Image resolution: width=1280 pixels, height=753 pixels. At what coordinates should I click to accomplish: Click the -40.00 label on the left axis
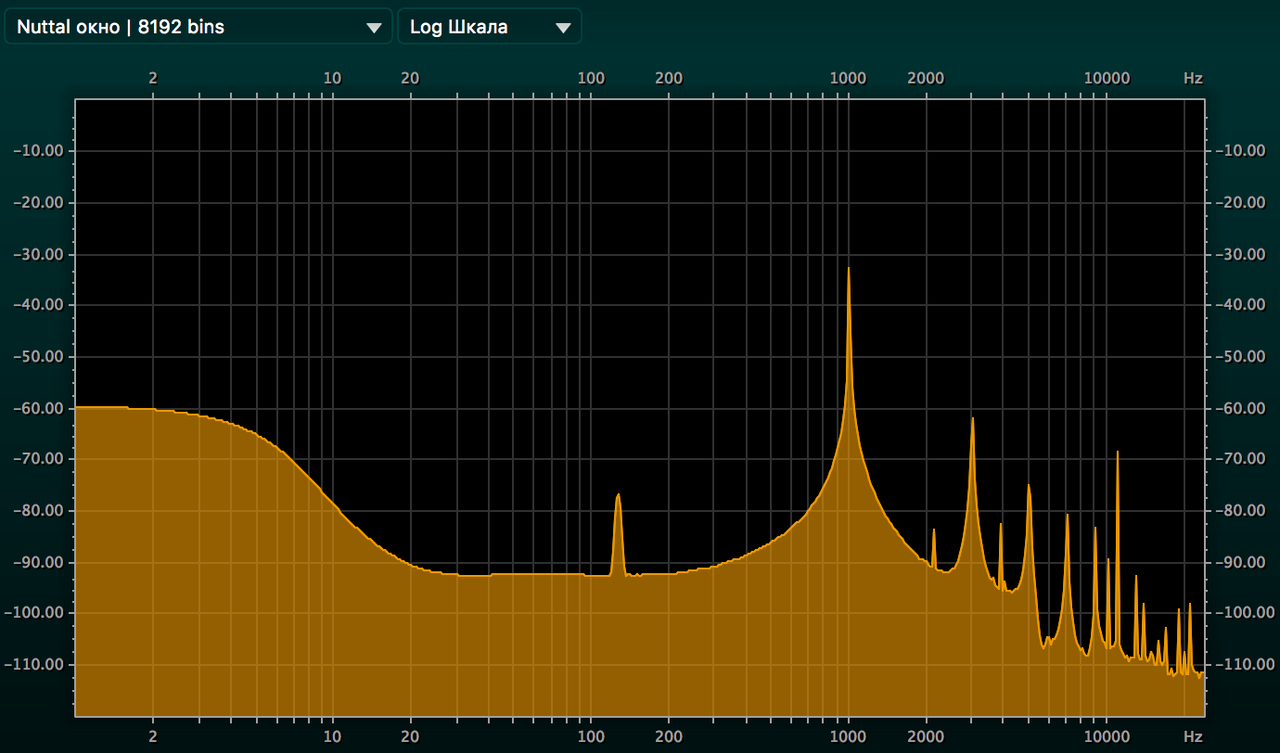click(x=41, y=305)
